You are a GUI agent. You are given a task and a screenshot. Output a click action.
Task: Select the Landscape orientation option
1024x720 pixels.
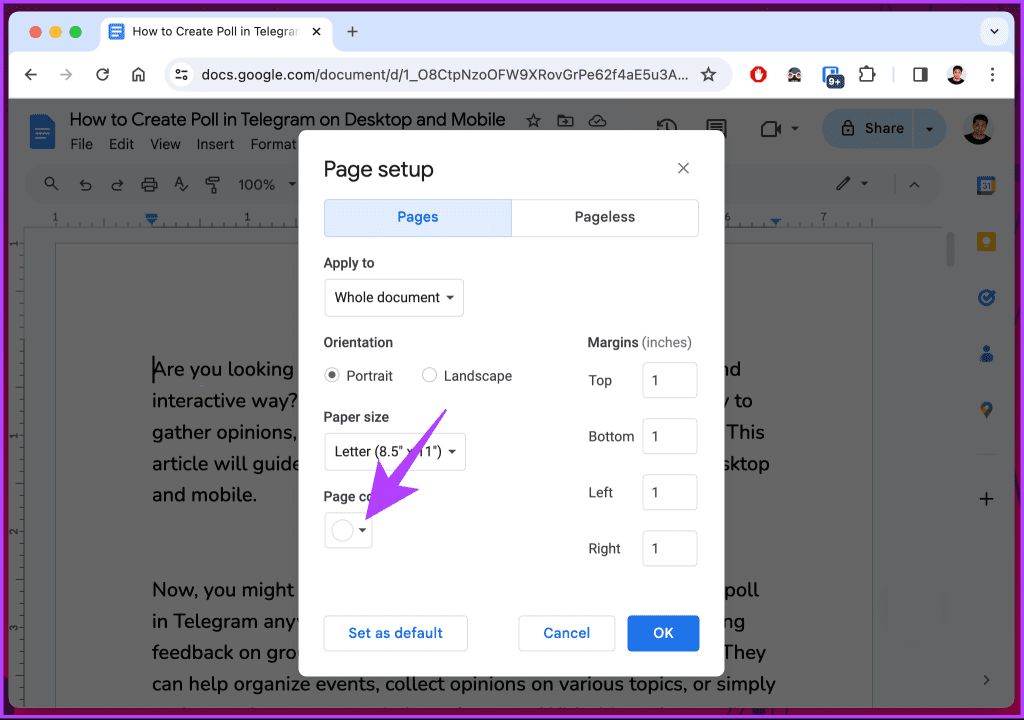(429, 375)
